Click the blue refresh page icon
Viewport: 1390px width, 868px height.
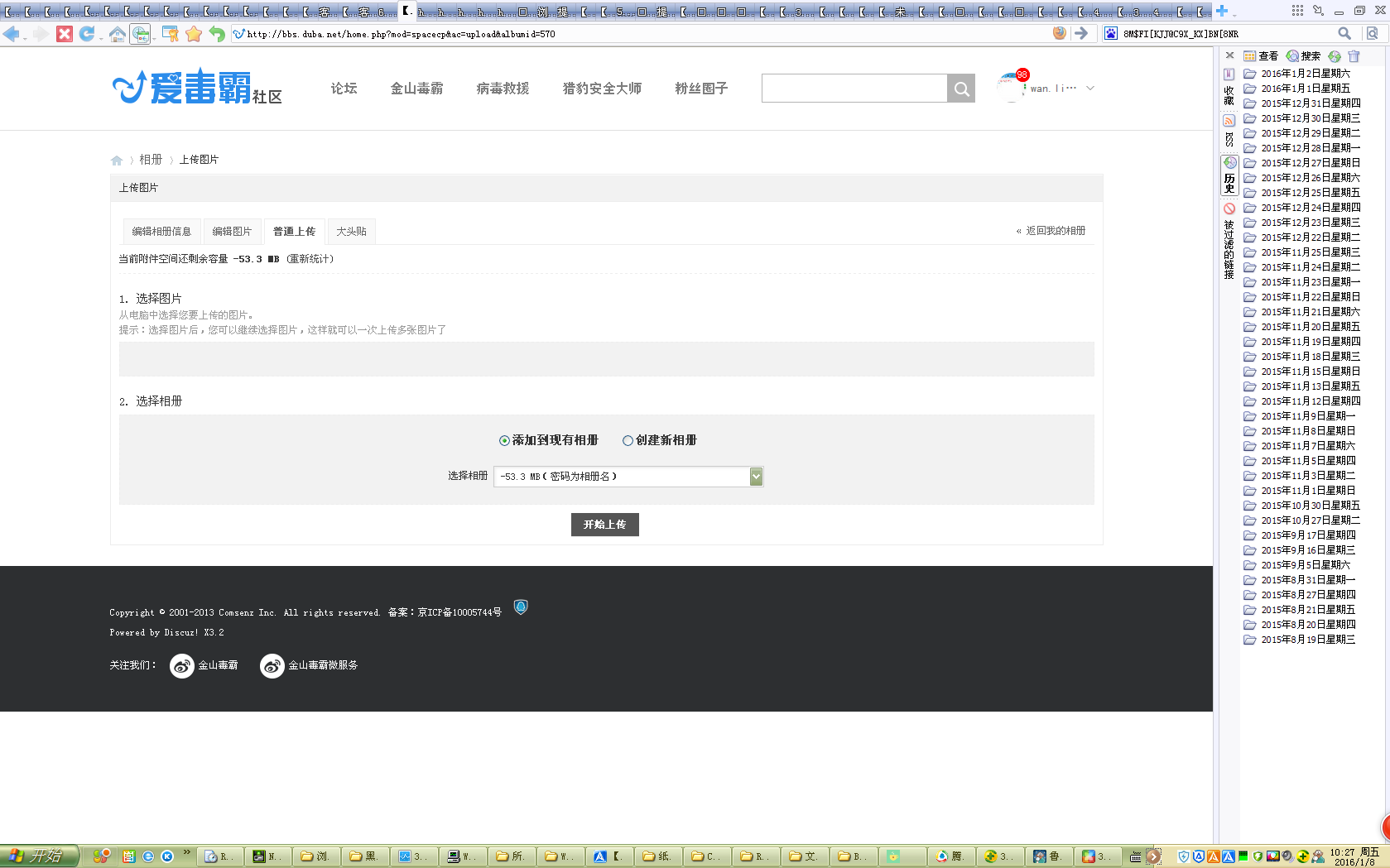pyautogui.click(x=87, y=34)
